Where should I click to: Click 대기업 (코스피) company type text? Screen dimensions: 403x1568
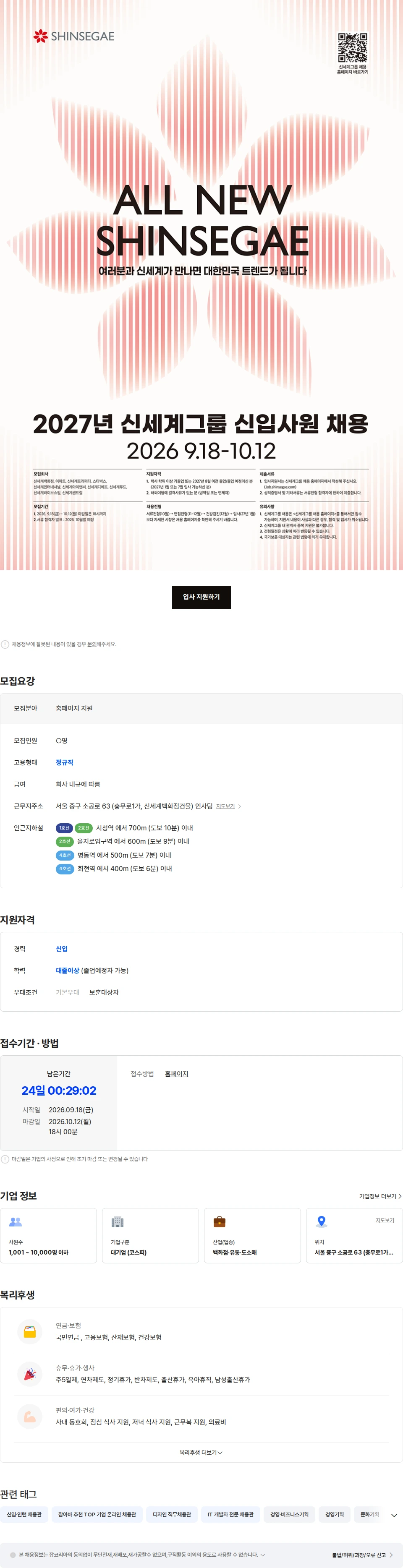tap(128, 1252)
